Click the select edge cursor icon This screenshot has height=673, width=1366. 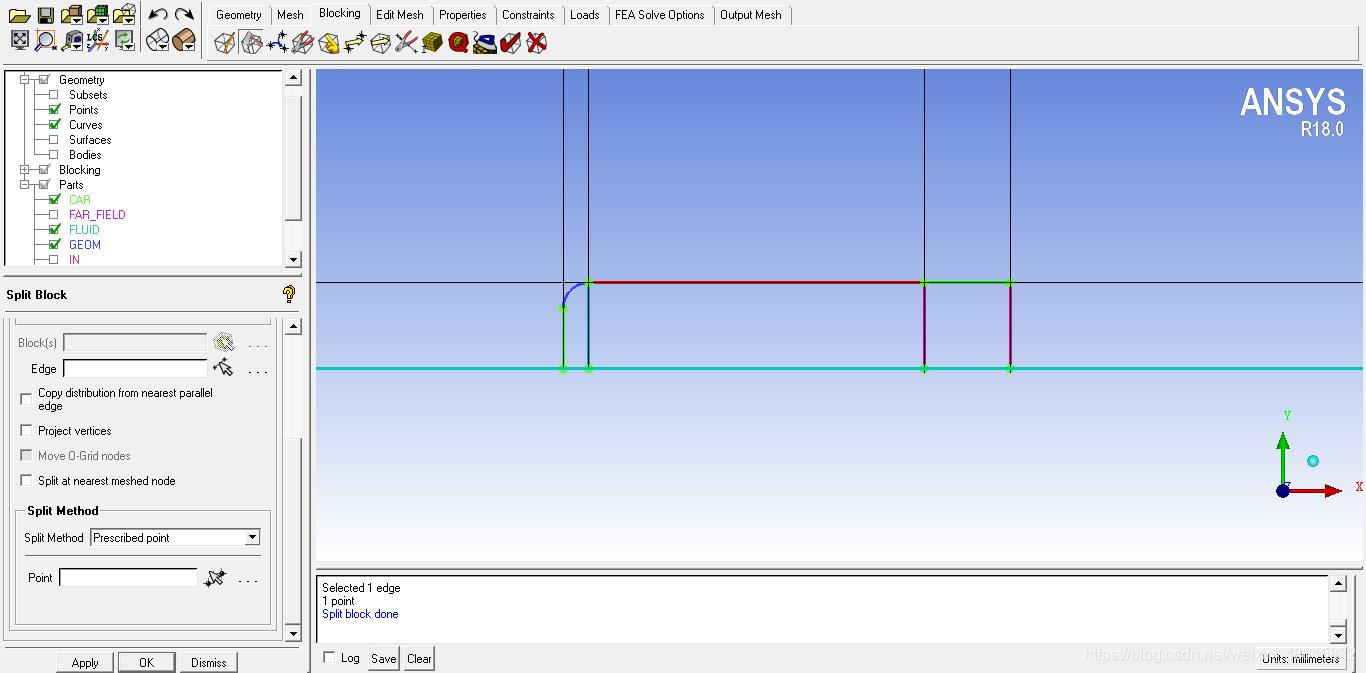pos(223,368)
